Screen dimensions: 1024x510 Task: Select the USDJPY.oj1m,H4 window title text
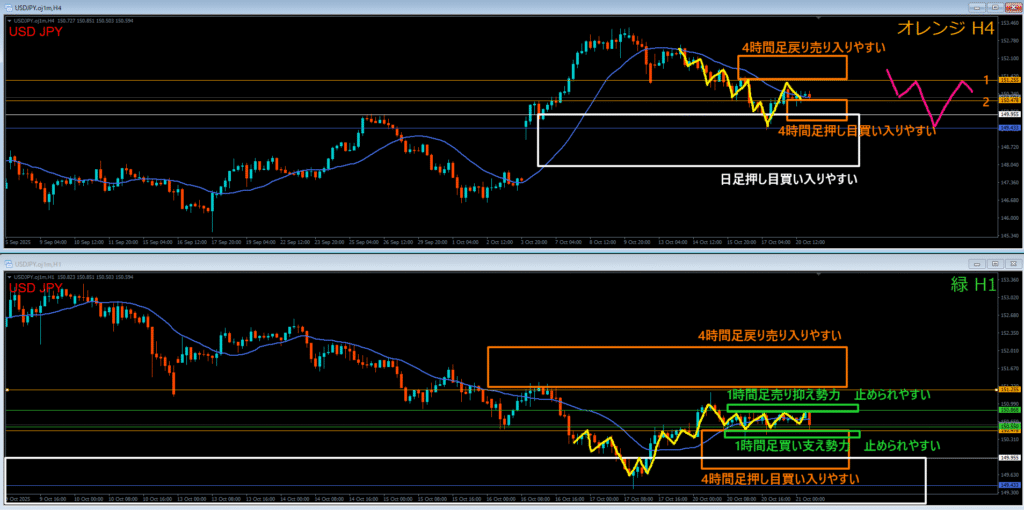click(36, 7)
